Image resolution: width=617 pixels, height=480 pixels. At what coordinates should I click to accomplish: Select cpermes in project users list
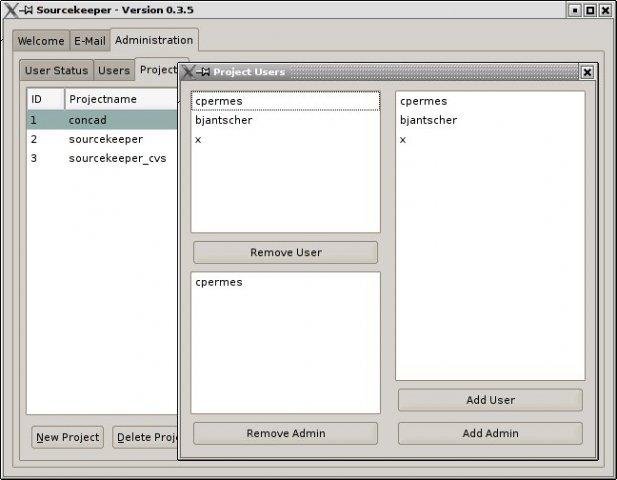pyautogui.click(x=286, y=101)
